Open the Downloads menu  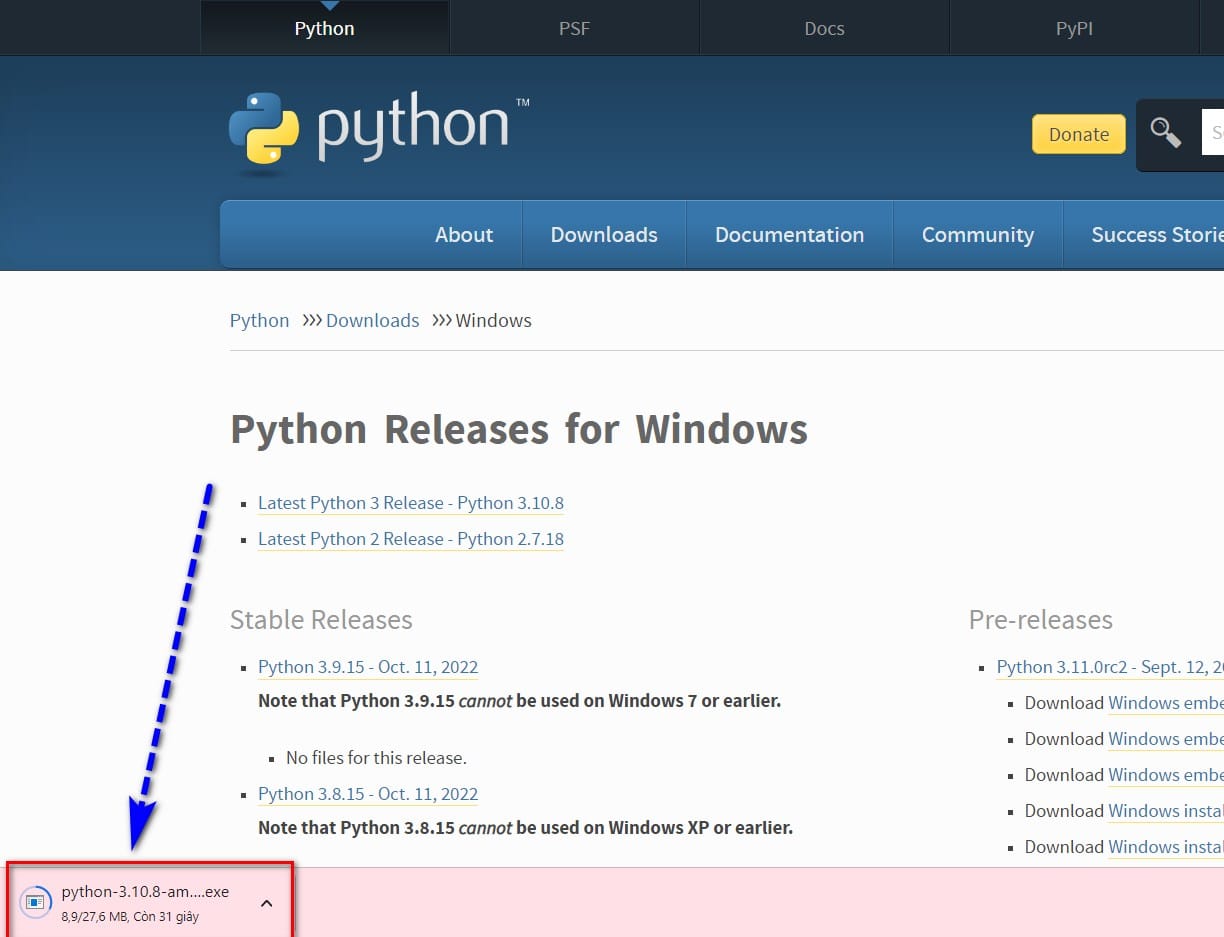tap(604, 235)
